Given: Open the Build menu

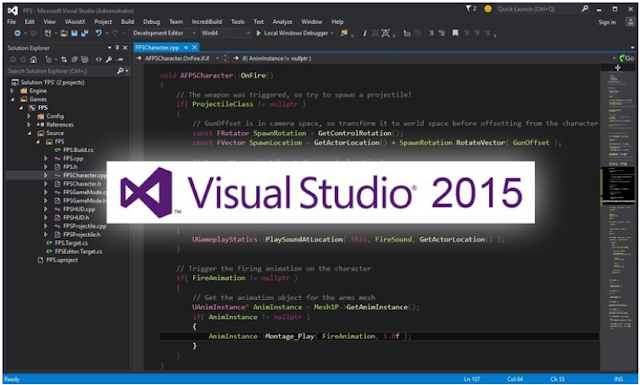Looking at the screenshot, I should (127, 22).
